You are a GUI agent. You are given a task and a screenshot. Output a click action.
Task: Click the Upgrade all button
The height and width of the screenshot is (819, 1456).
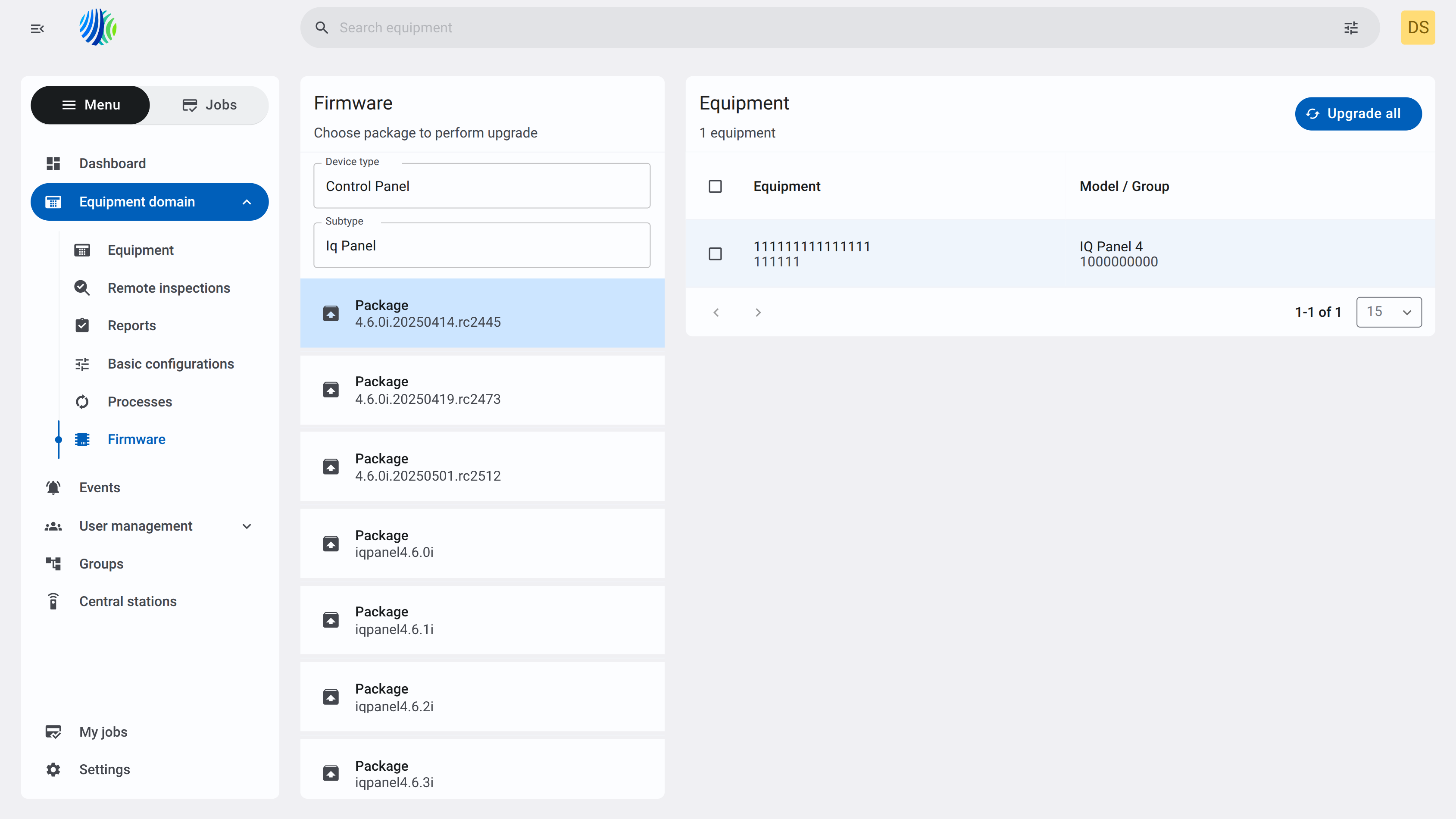1358,114
